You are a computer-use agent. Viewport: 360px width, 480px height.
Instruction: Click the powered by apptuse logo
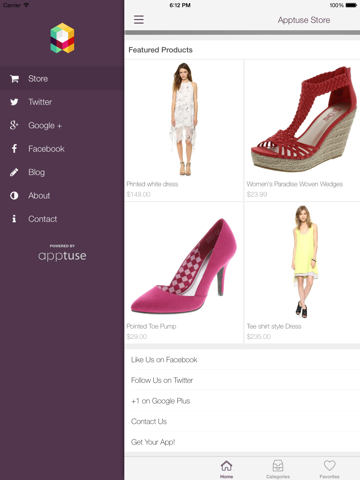tap(62, 253)
